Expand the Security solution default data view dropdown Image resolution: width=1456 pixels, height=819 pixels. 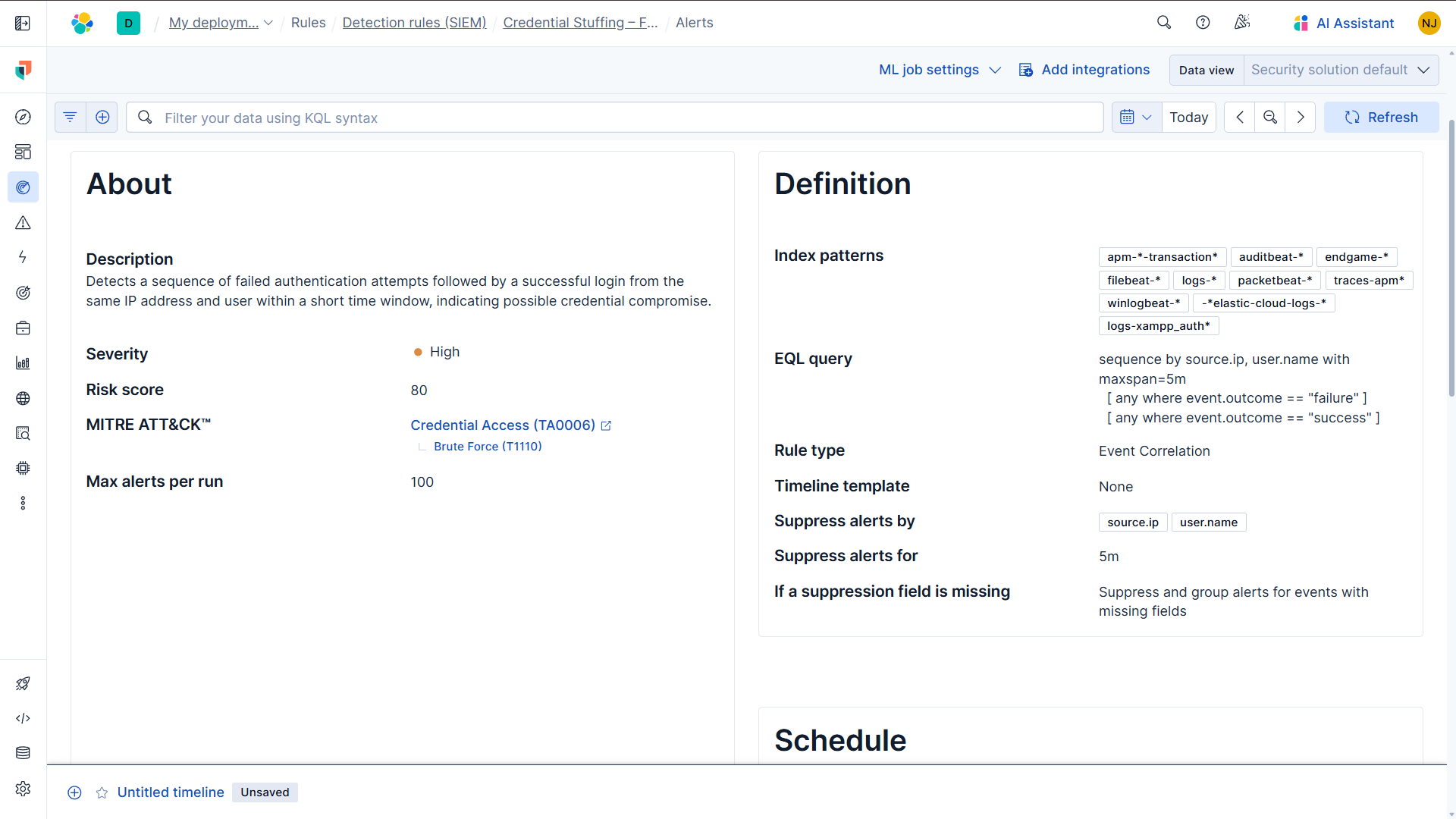coord(1341,70)
